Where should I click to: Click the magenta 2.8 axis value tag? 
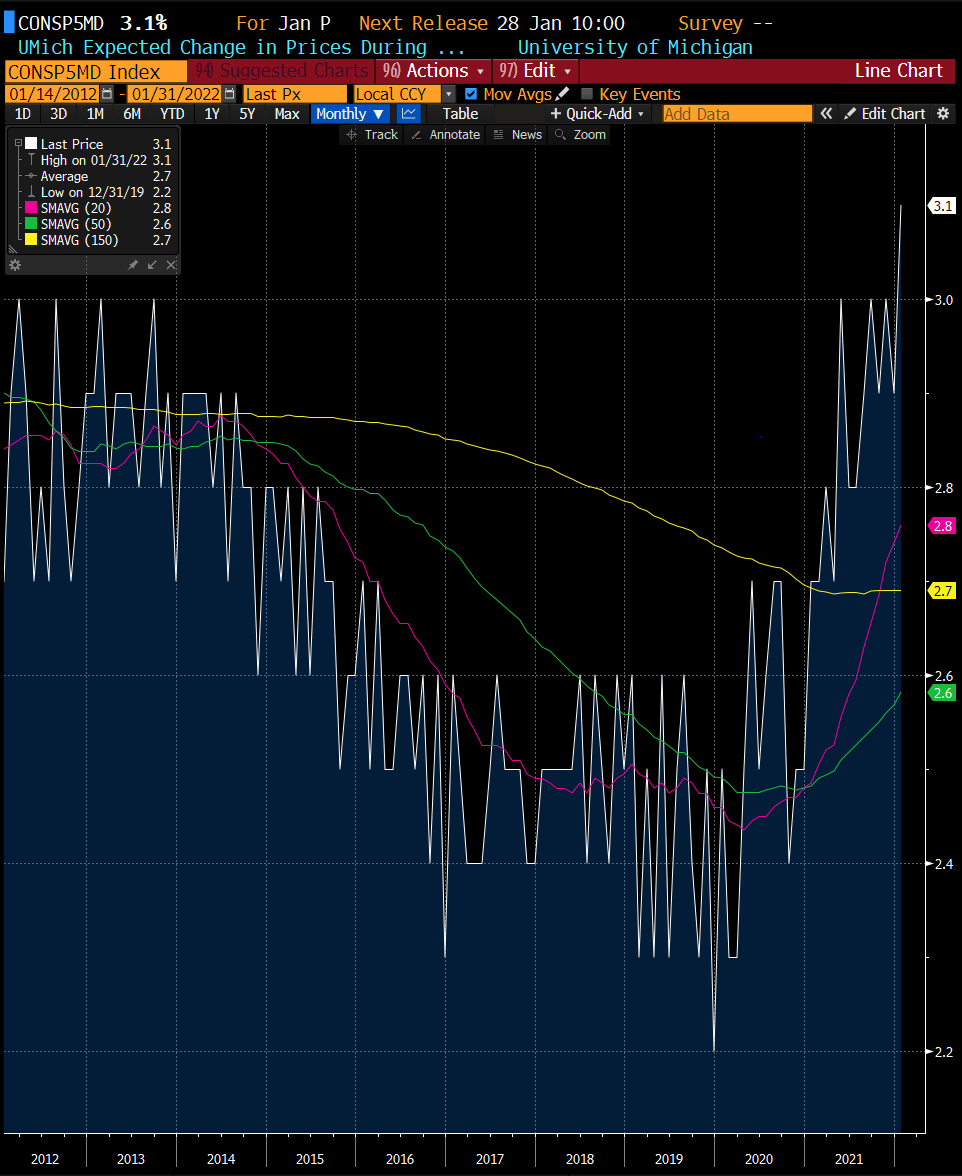[x=943, y=526]
